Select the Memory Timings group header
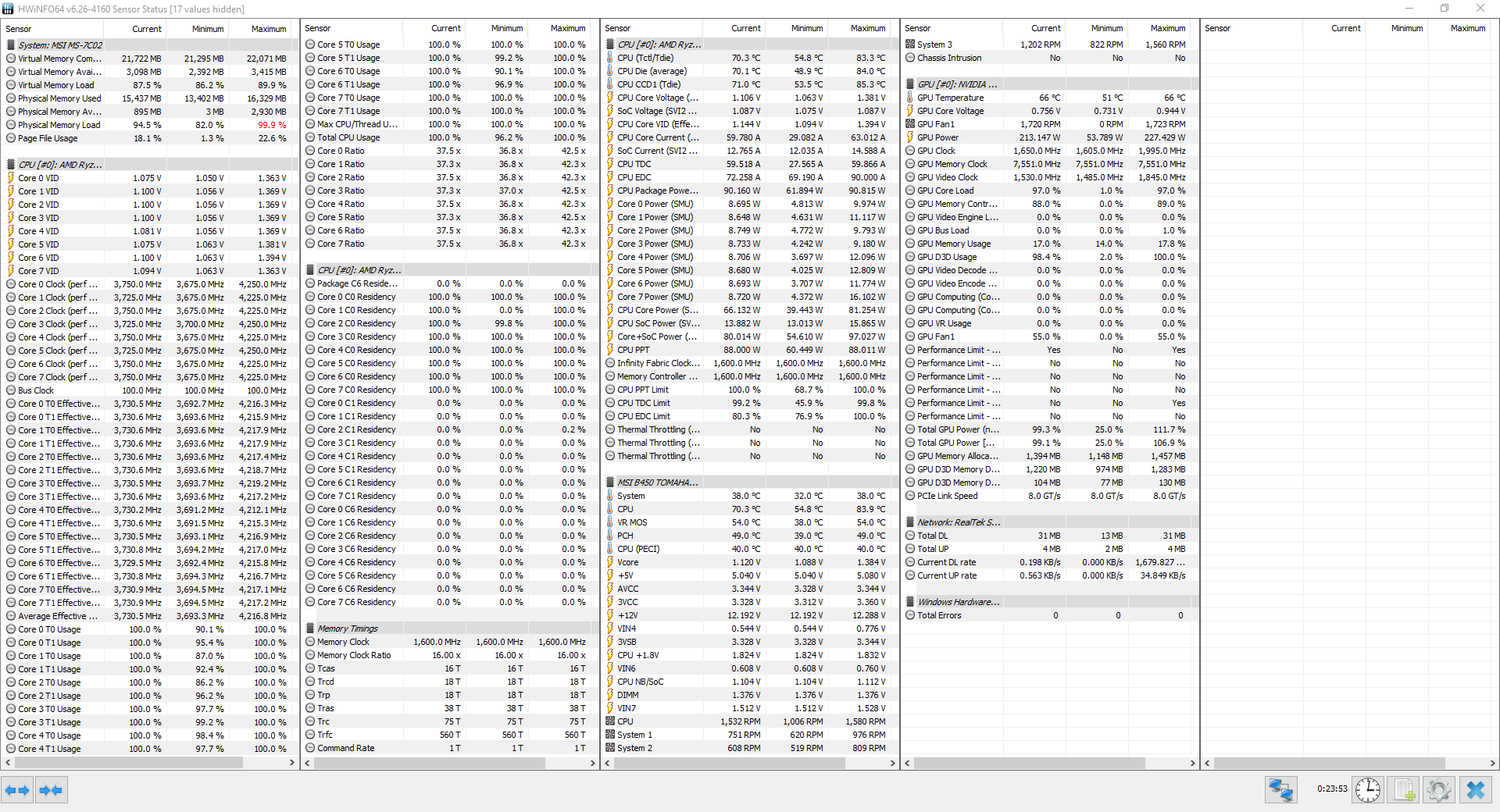The height and width of the screenshot is (812, 1500). pos(450,629)
